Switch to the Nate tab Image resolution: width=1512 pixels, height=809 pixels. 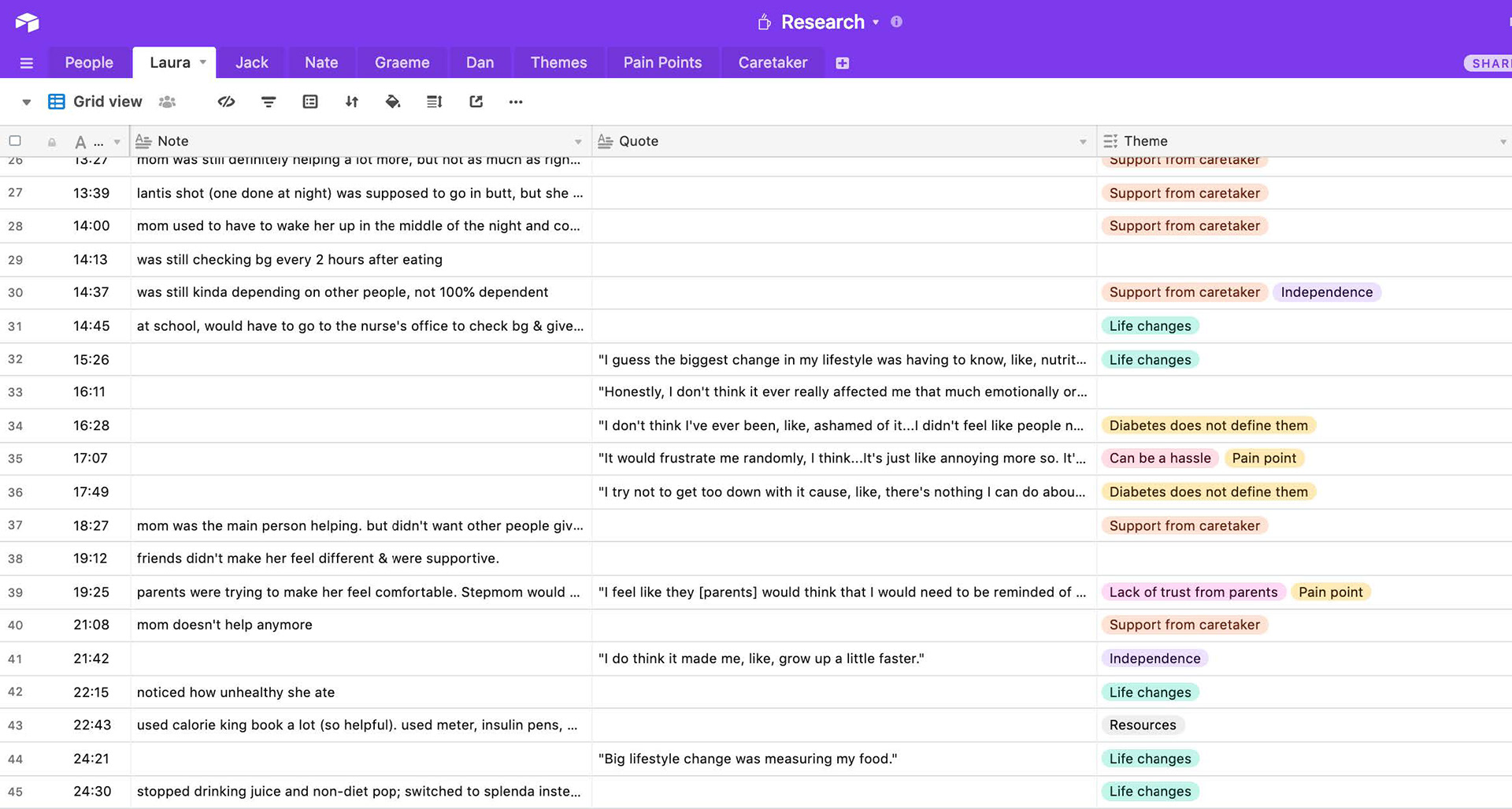click(x=321, y=62)
